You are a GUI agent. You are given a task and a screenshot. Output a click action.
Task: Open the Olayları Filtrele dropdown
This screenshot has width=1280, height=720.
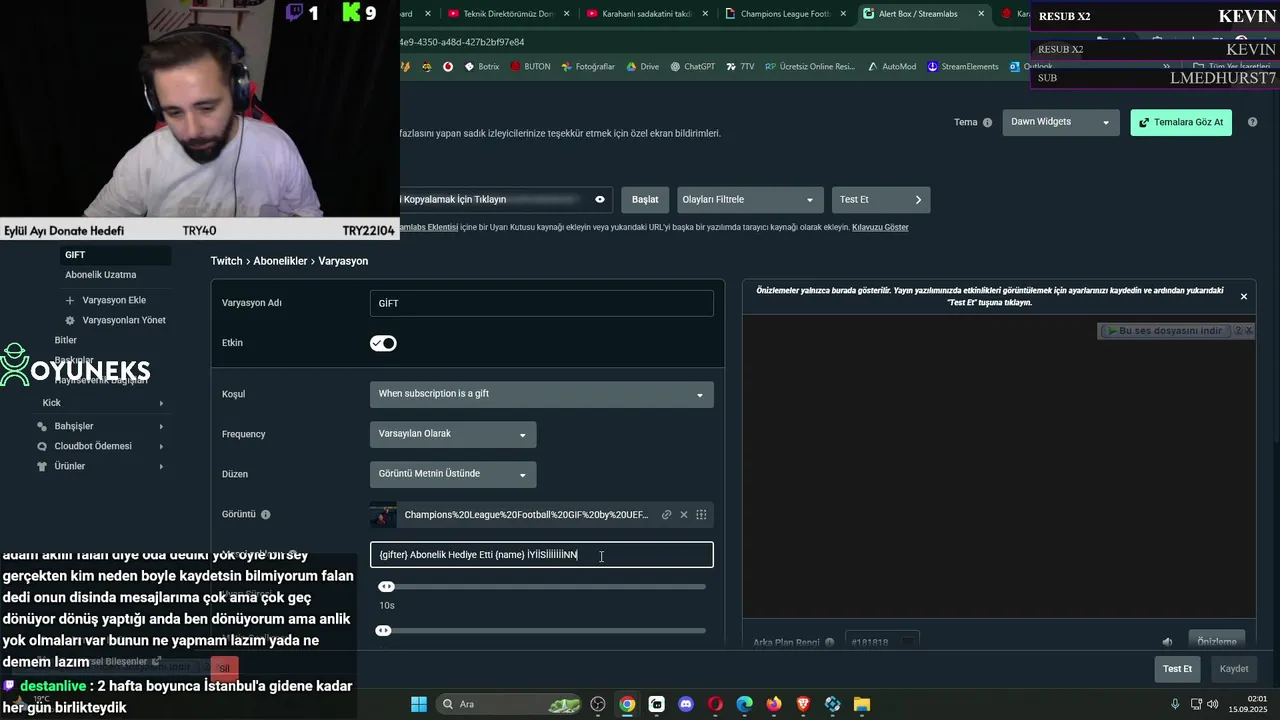(x=750, y=199)
